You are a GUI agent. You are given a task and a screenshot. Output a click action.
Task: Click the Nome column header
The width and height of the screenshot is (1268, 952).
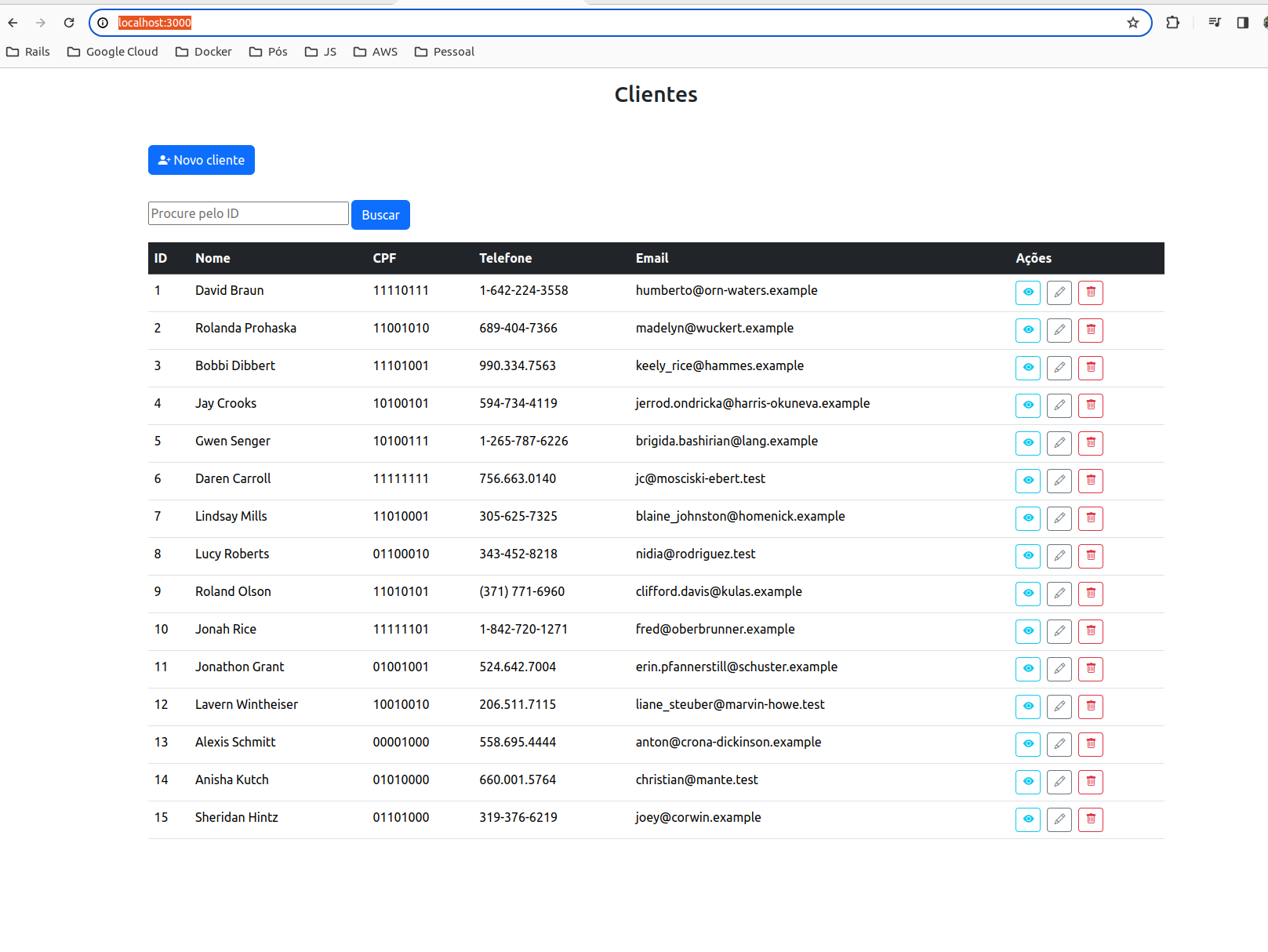tap(213, 258)
